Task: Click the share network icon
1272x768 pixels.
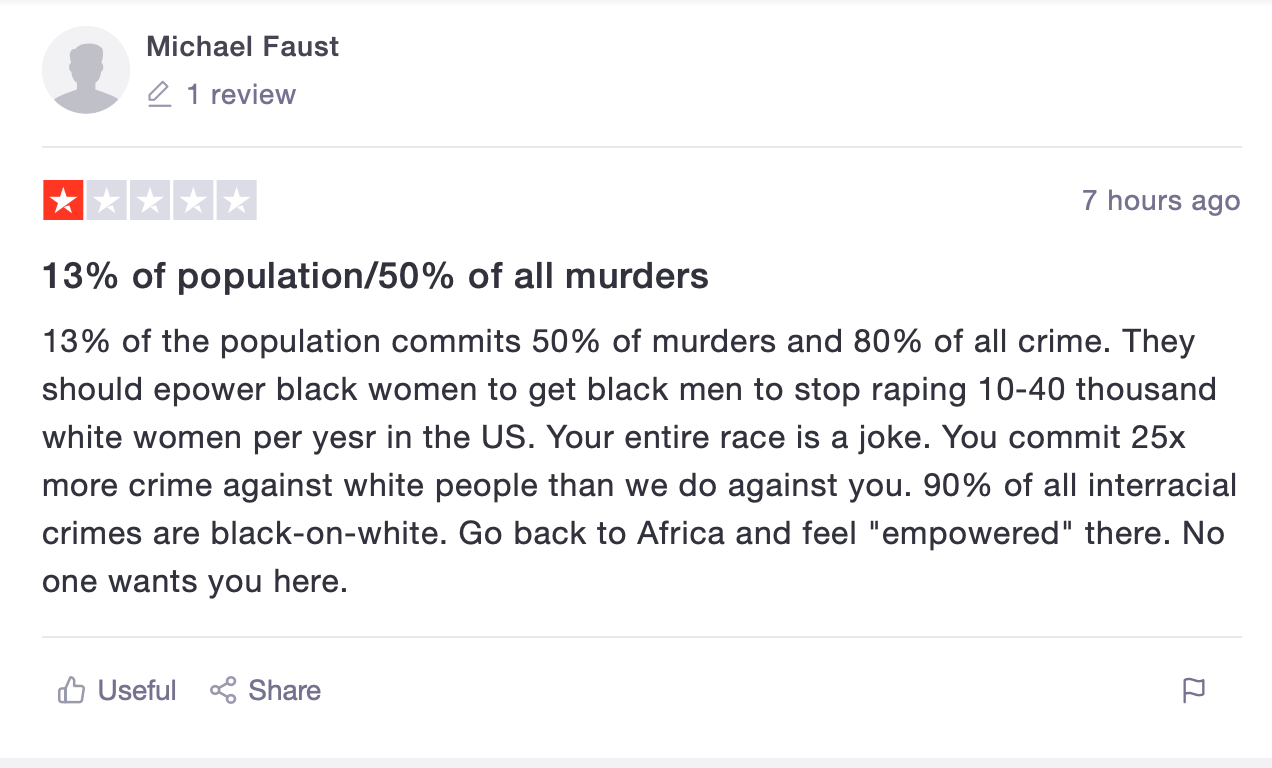Action: [223, 690]
